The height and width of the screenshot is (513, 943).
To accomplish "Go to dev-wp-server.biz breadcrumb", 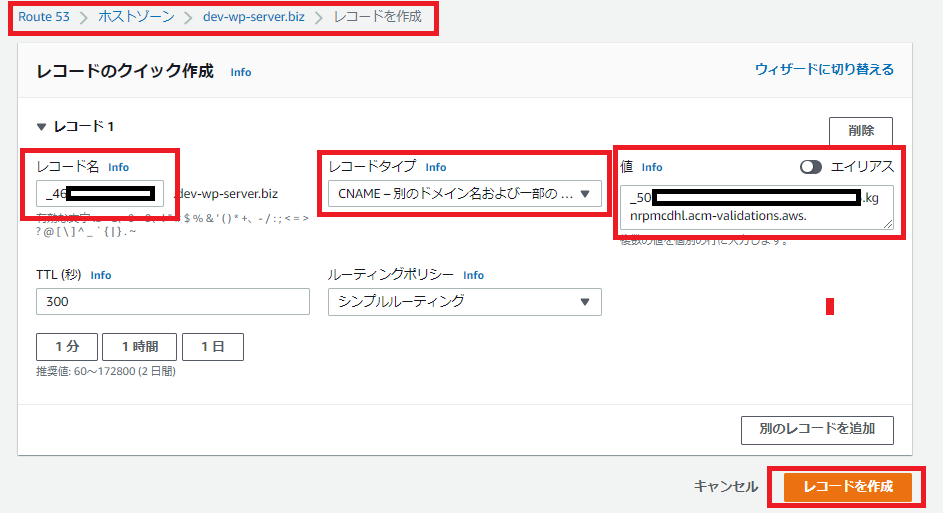I will coord(254,17).
